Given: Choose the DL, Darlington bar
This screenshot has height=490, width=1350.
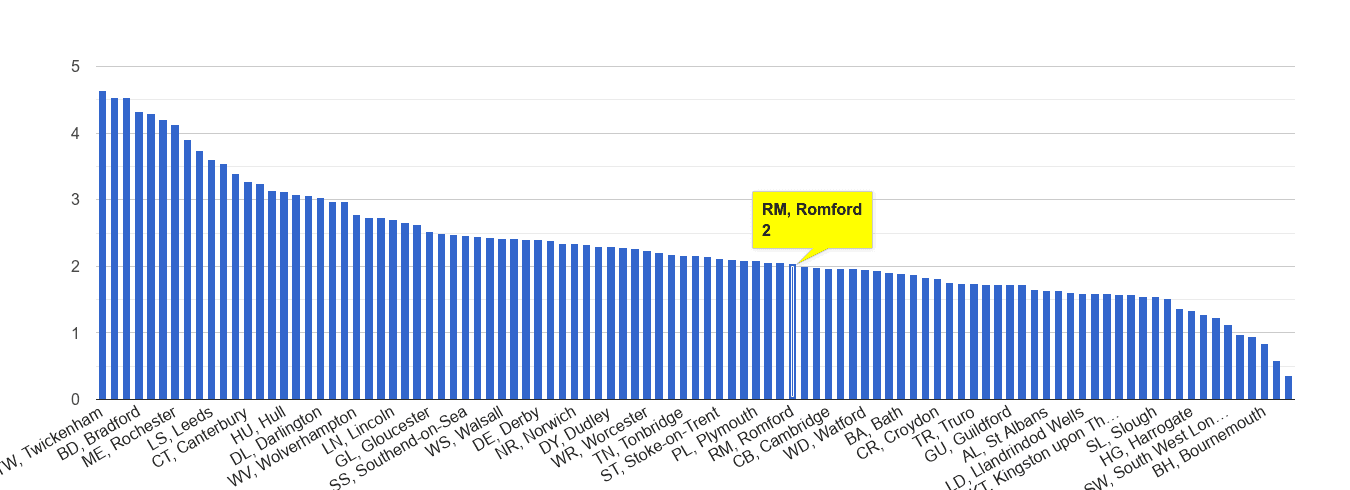Looking at the screenshot, I should click(x=320, y=299).
